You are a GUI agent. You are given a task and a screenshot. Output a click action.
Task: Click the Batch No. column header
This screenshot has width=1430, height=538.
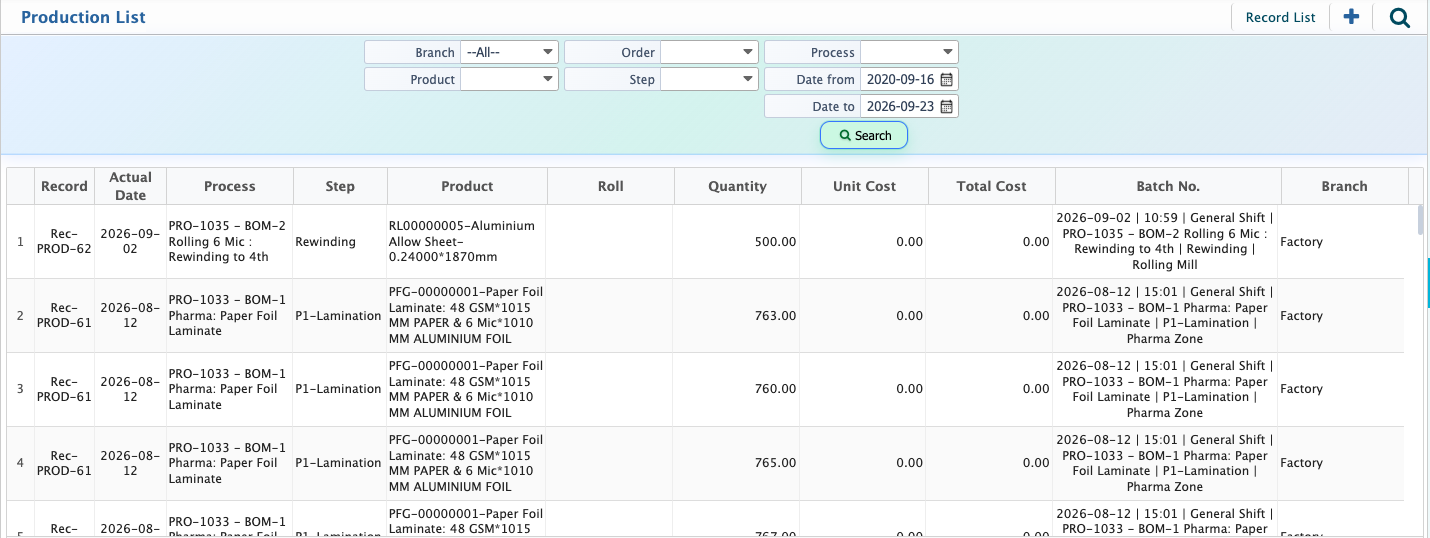[1168, 186]
